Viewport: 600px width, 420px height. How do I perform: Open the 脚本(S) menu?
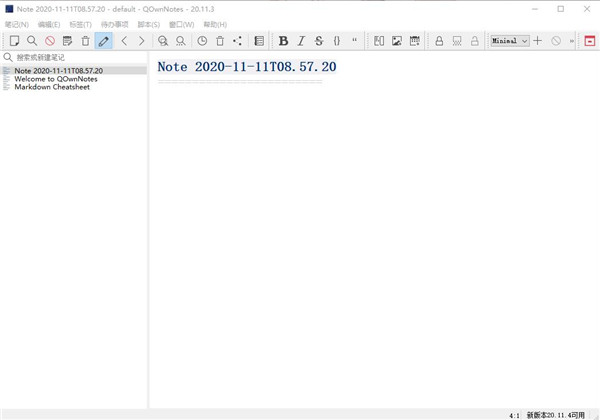149,24
